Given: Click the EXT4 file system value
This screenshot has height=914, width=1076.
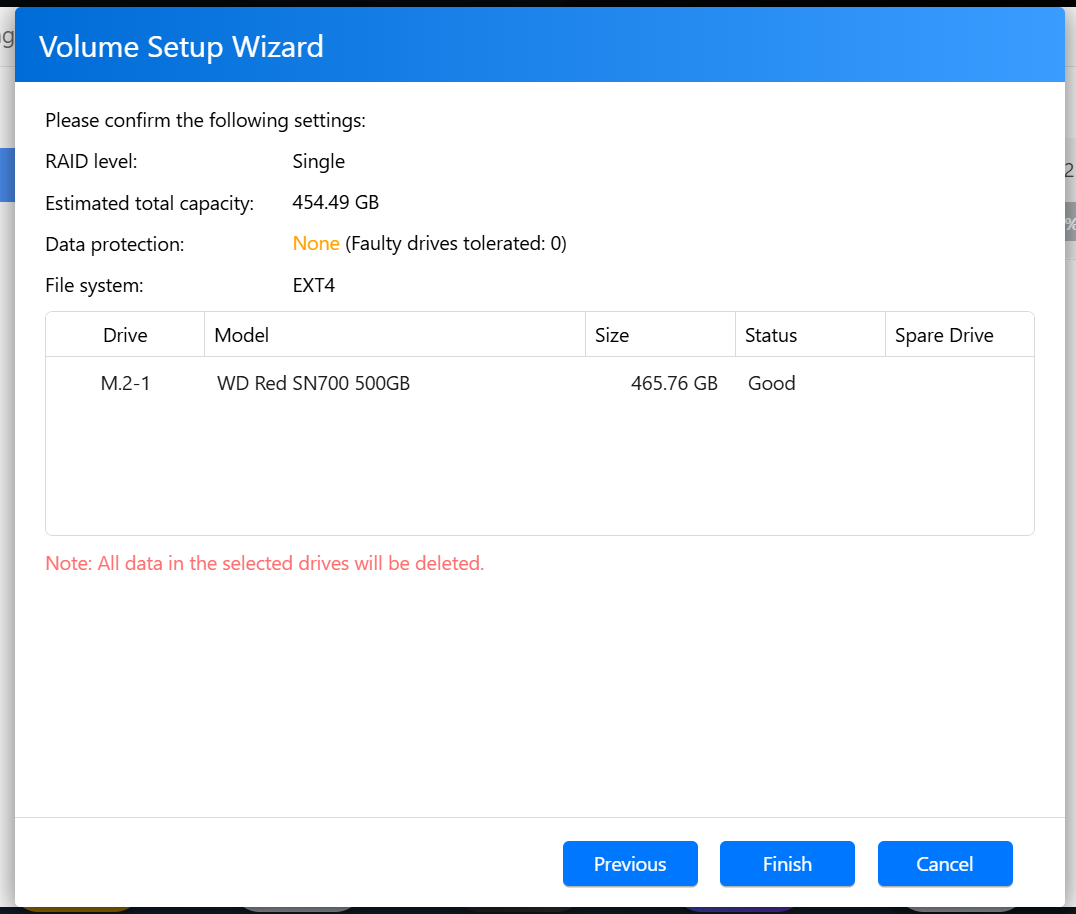Looking at the screenshot, I should click(x=314, y=285).
